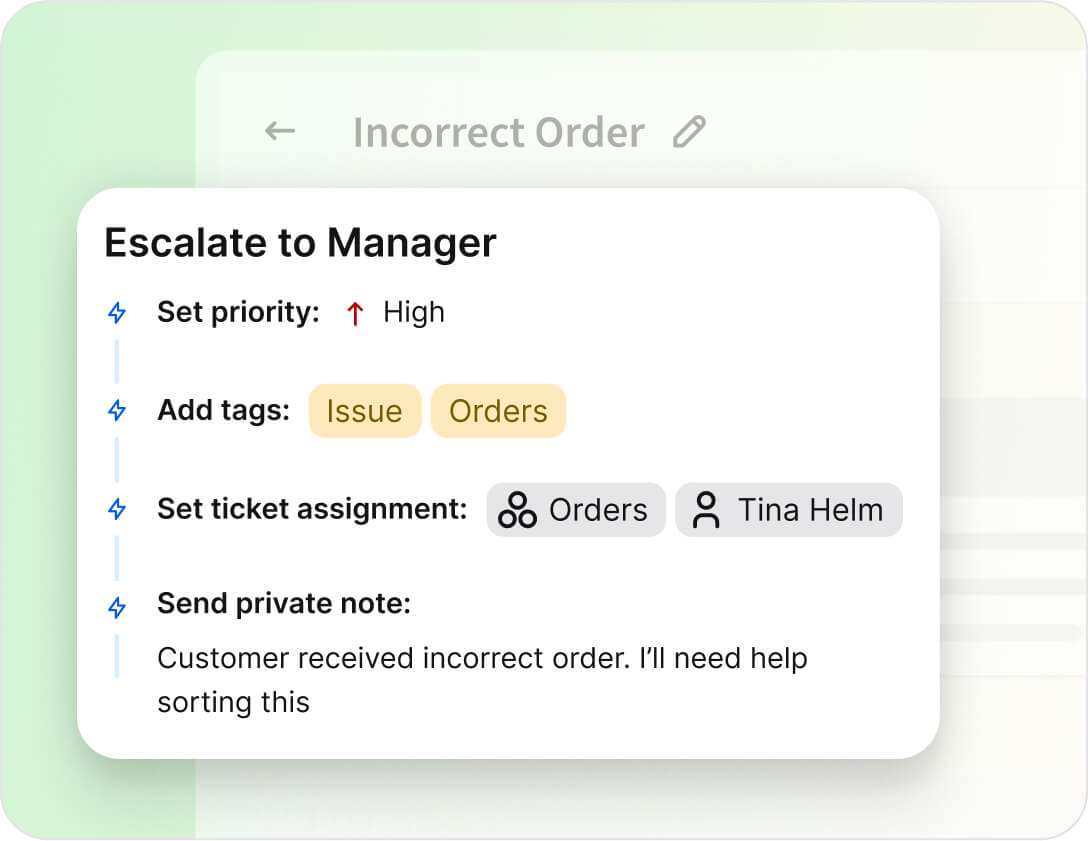Open the Tina Helm assignee chip

(788, 510)
